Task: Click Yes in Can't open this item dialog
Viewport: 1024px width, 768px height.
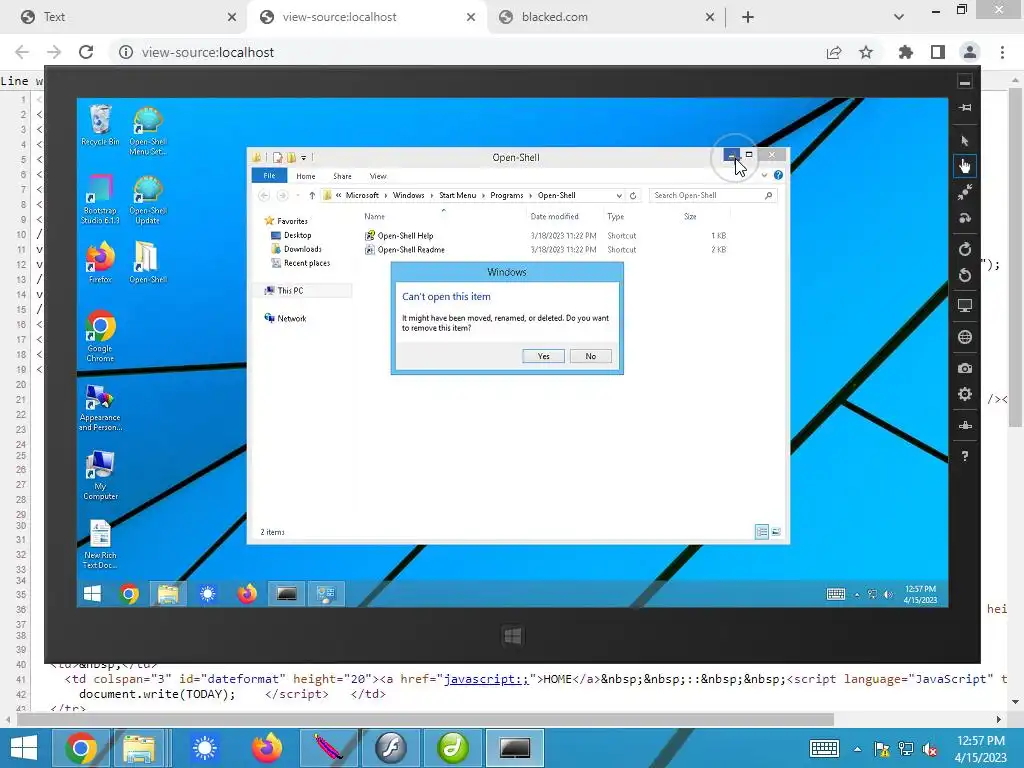Action: (543, 356)
